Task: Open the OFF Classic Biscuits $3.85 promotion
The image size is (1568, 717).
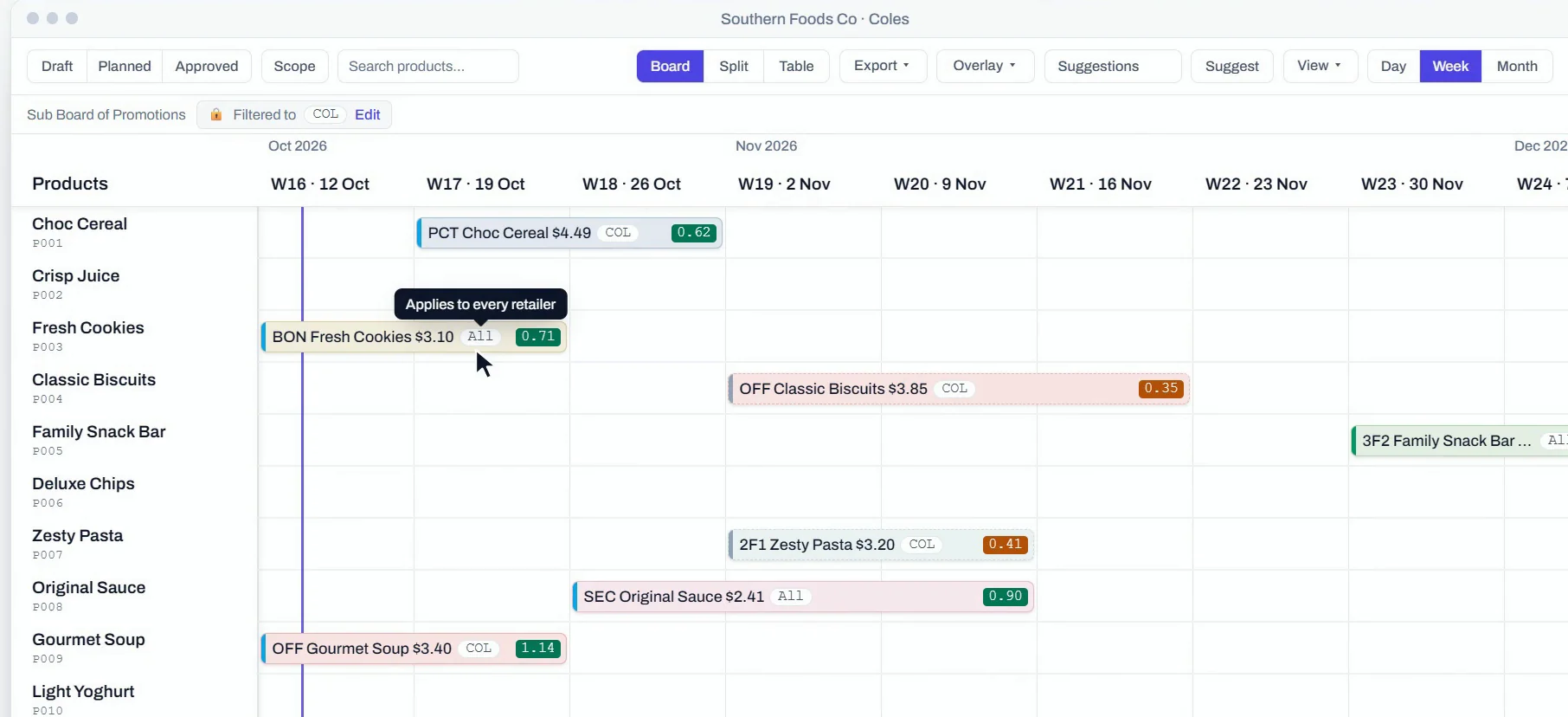Action: (959, 389)
